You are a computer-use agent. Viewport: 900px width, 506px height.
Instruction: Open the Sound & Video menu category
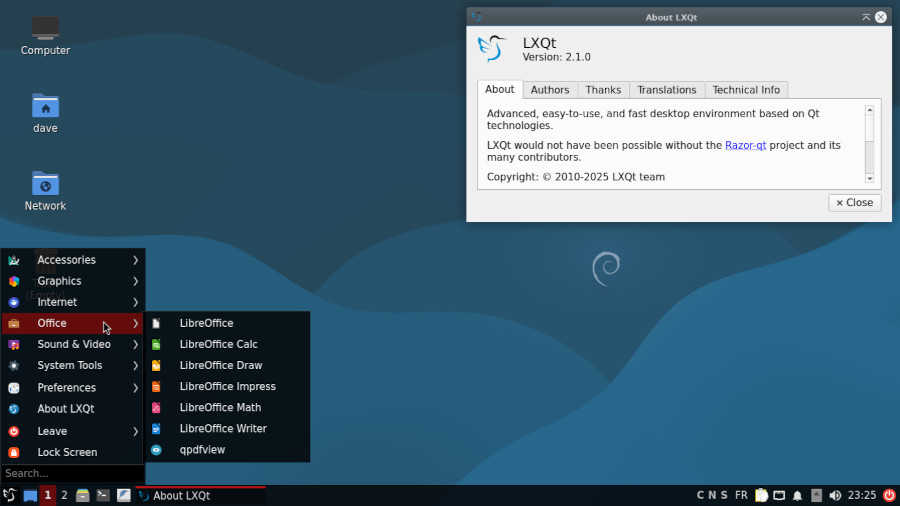(x=72, y=344)
